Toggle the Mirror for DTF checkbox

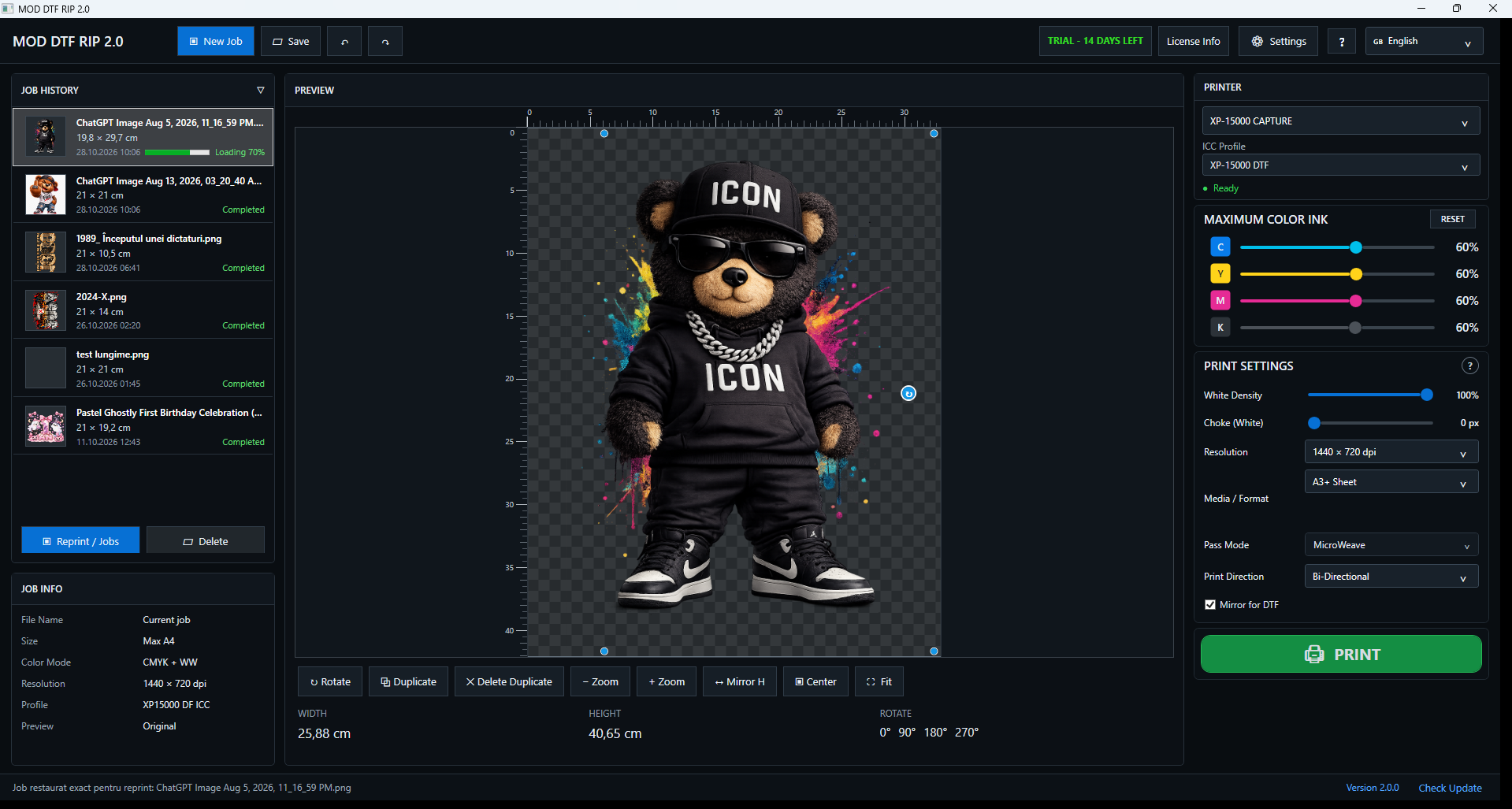pos(1210,605)
